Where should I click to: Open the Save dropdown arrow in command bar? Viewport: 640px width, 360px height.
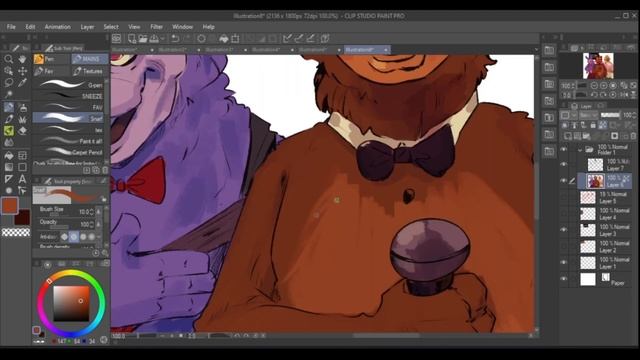tap(162, 38)
